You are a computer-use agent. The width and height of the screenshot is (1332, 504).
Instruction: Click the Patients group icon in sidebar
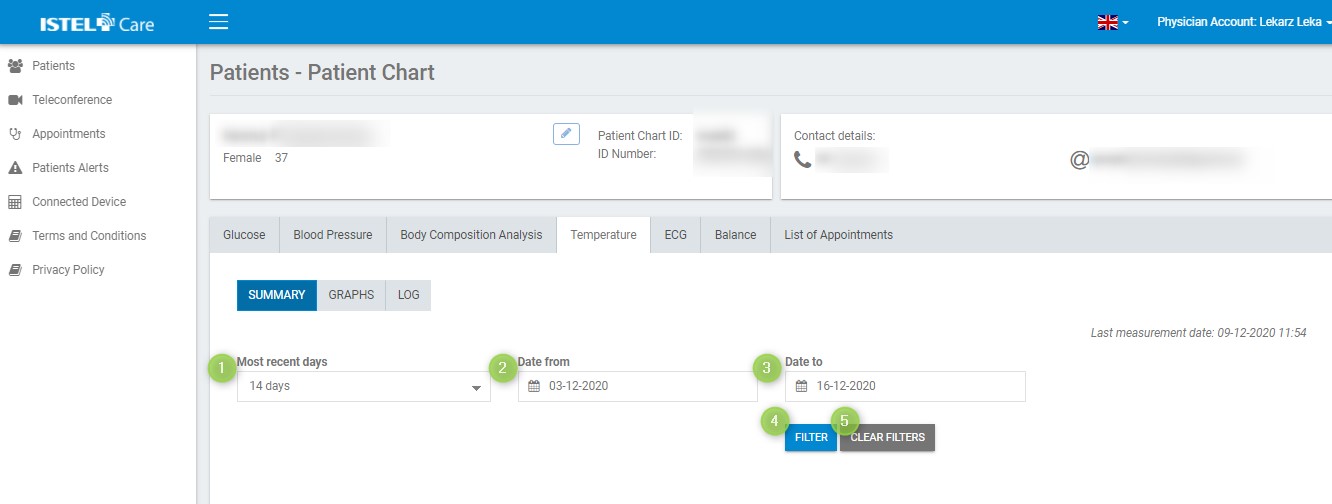pos(15,66)
